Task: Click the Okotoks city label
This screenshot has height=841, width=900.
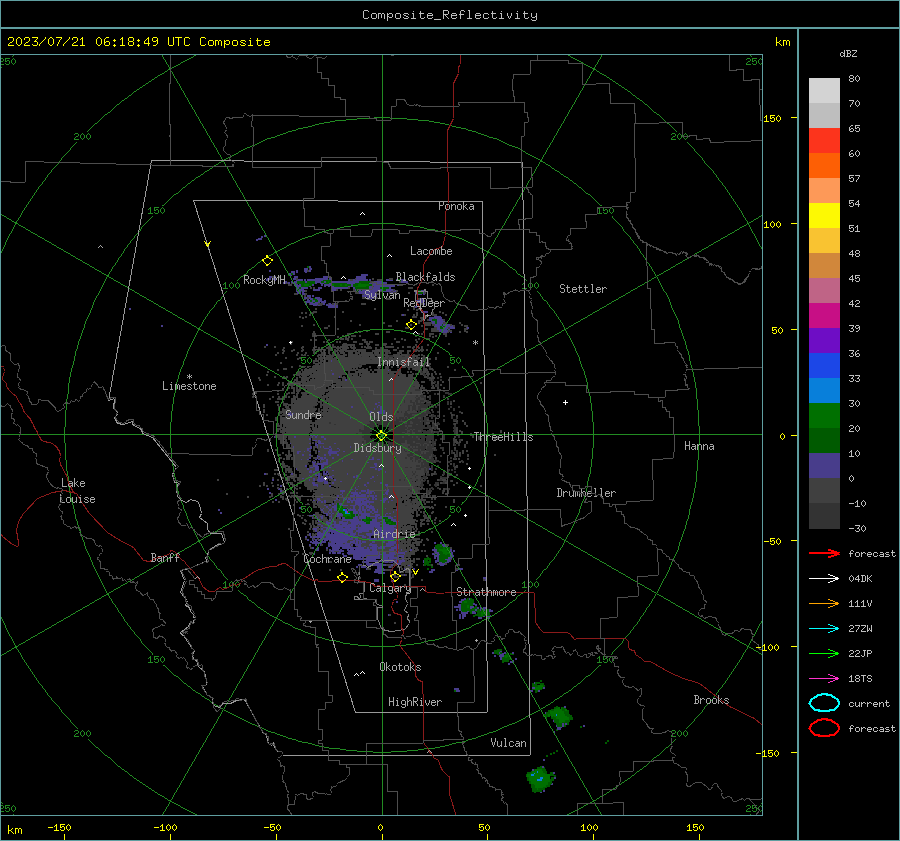Action: pyautogui.click(x=400, y=667)
